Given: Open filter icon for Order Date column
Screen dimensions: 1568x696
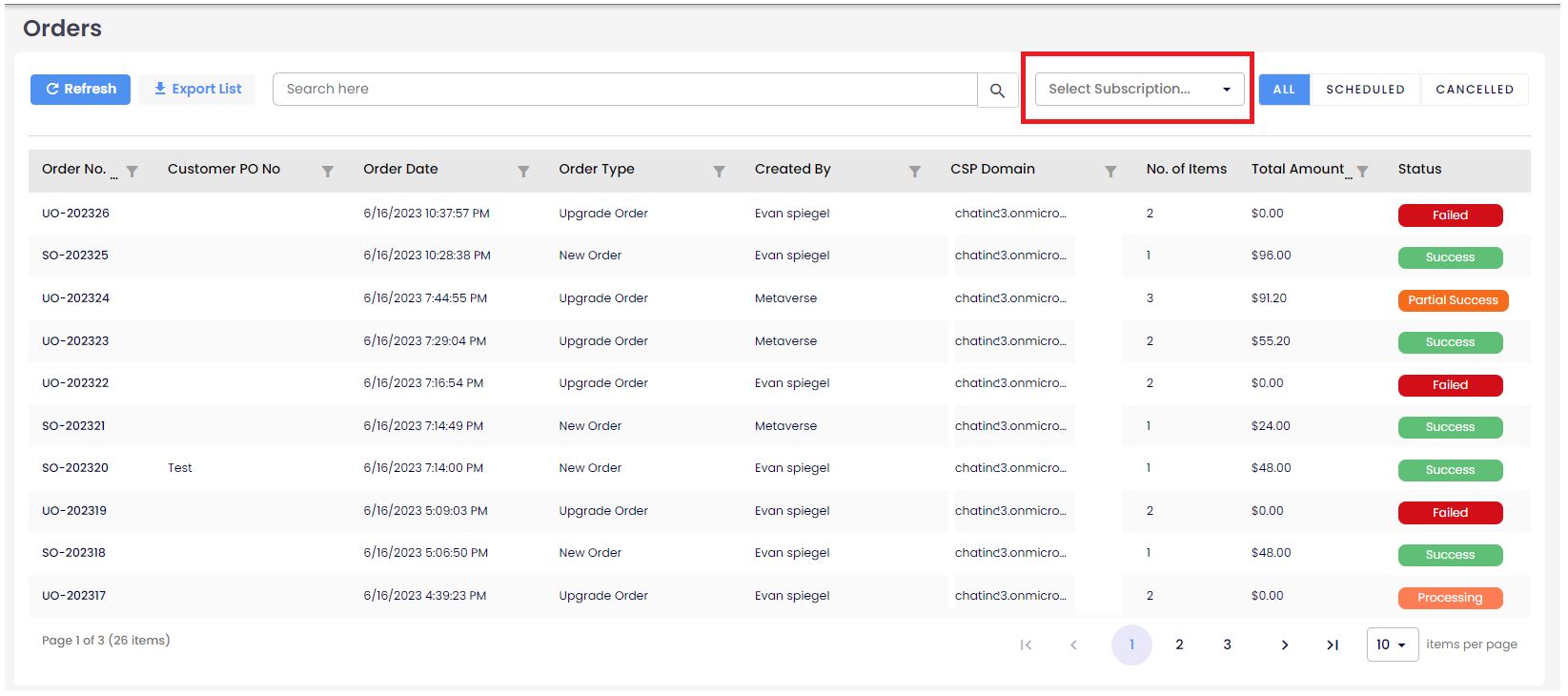Looking at the screenshot, I should 523,172.
